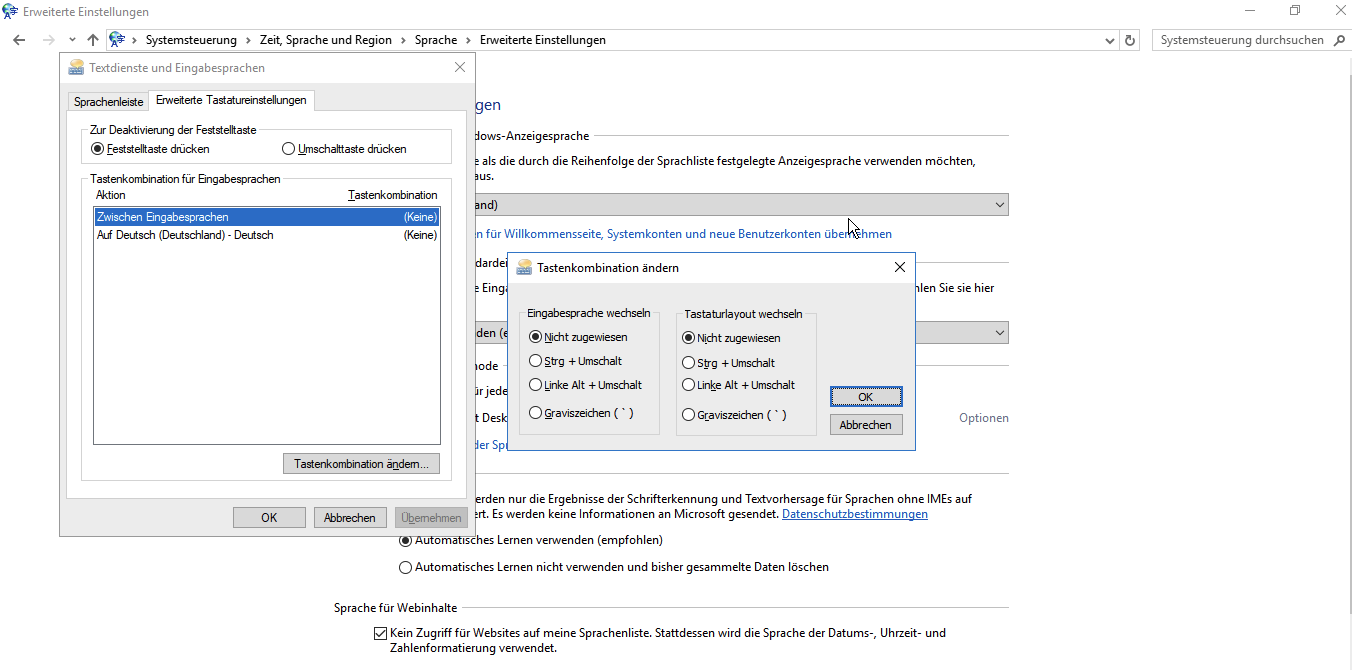
Task: Select Feststelltaste drücken option
Action: pyautogui.click(x=150, y=149)
